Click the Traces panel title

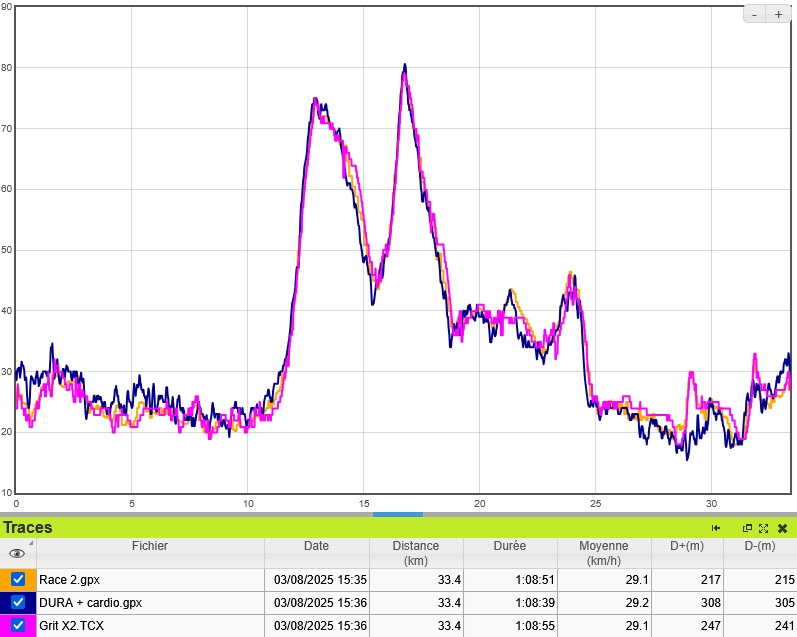click(x=28, y=528)
